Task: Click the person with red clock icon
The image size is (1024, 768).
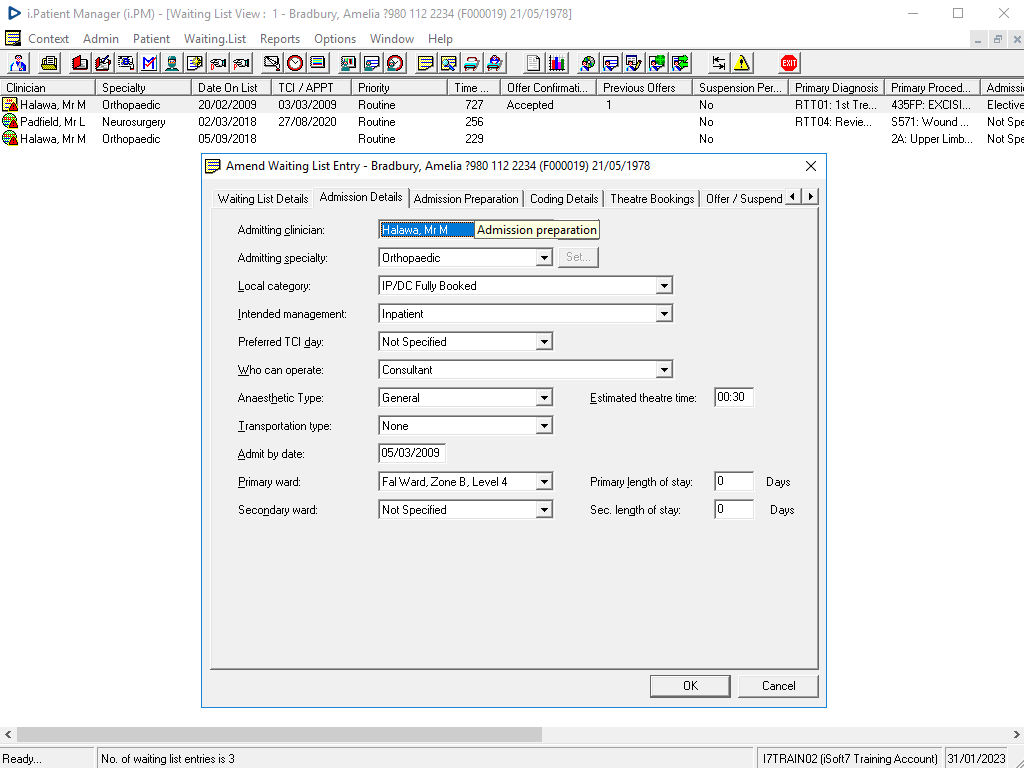Action: pos(395,63)
